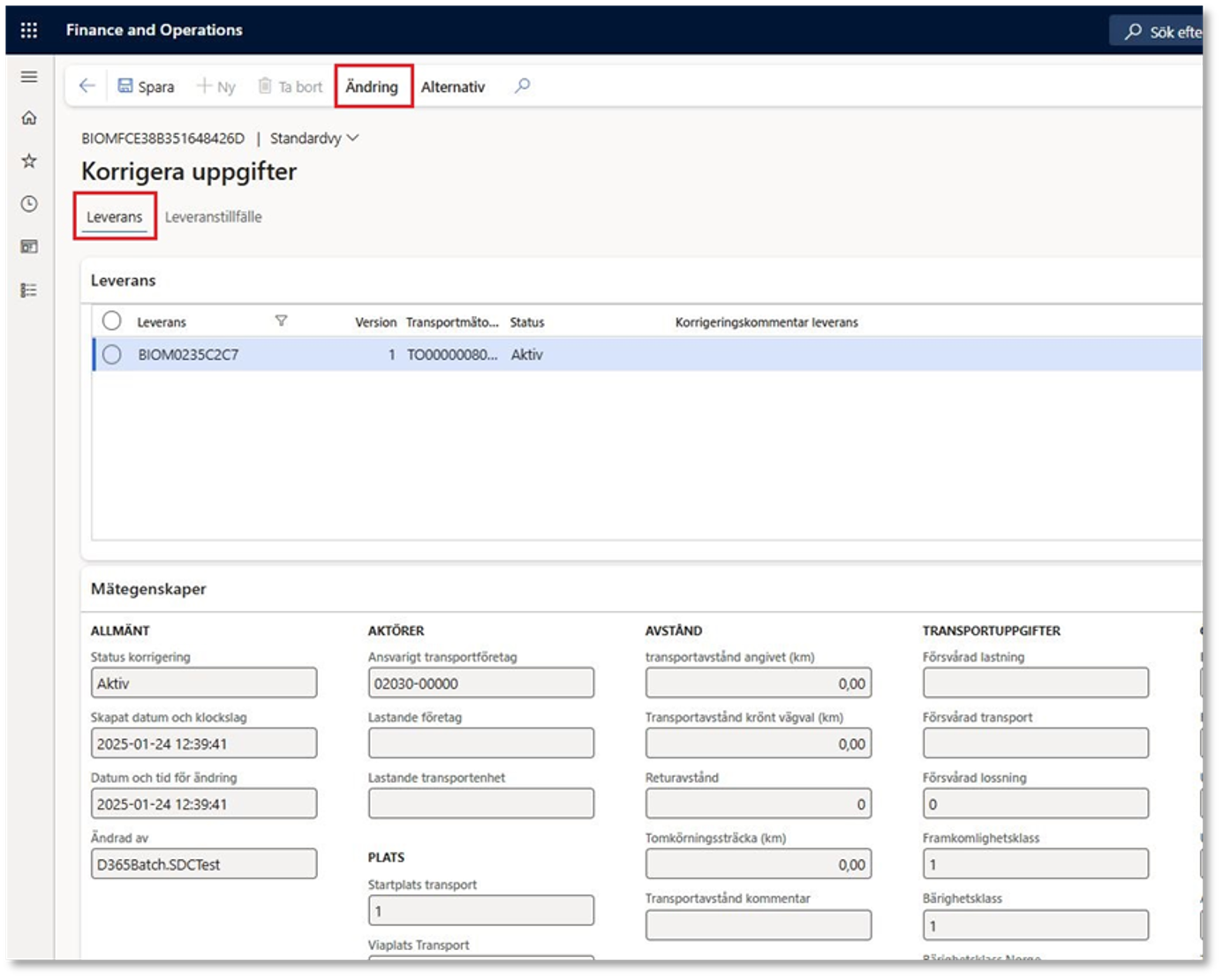Click the Ändrad av field
Screen dimensions: 1223x980
pyautogui.click(x=204, y=864)
